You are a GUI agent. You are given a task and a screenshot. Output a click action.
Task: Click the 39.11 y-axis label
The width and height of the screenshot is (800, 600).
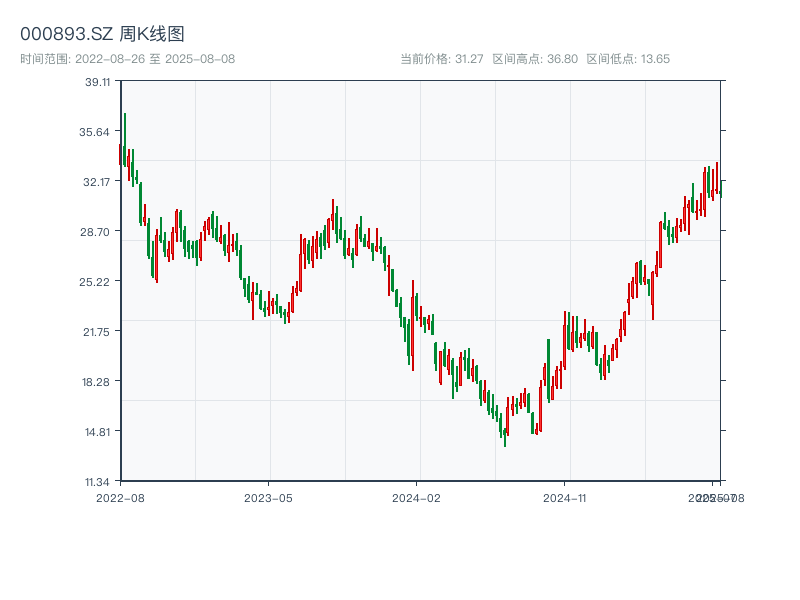pos(98,82)
